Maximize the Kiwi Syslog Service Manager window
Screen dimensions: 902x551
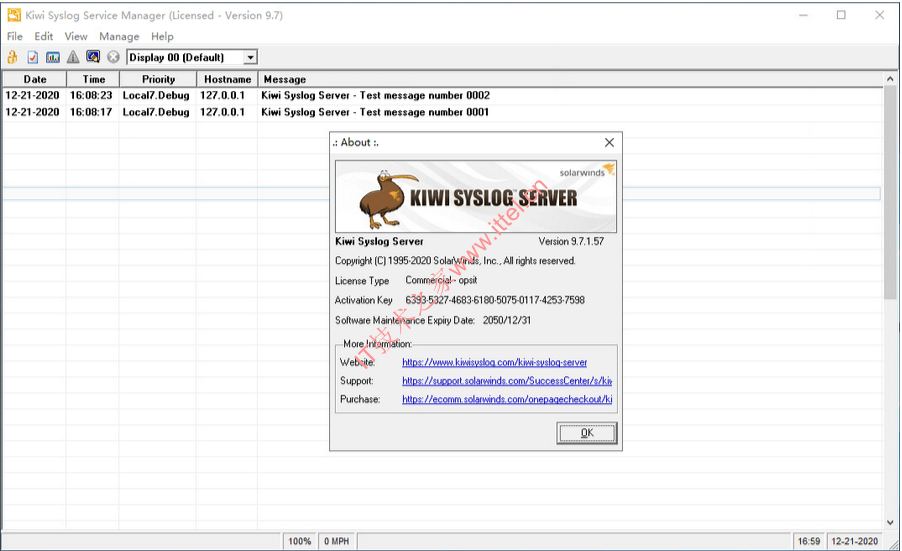(x=841, y=15)
